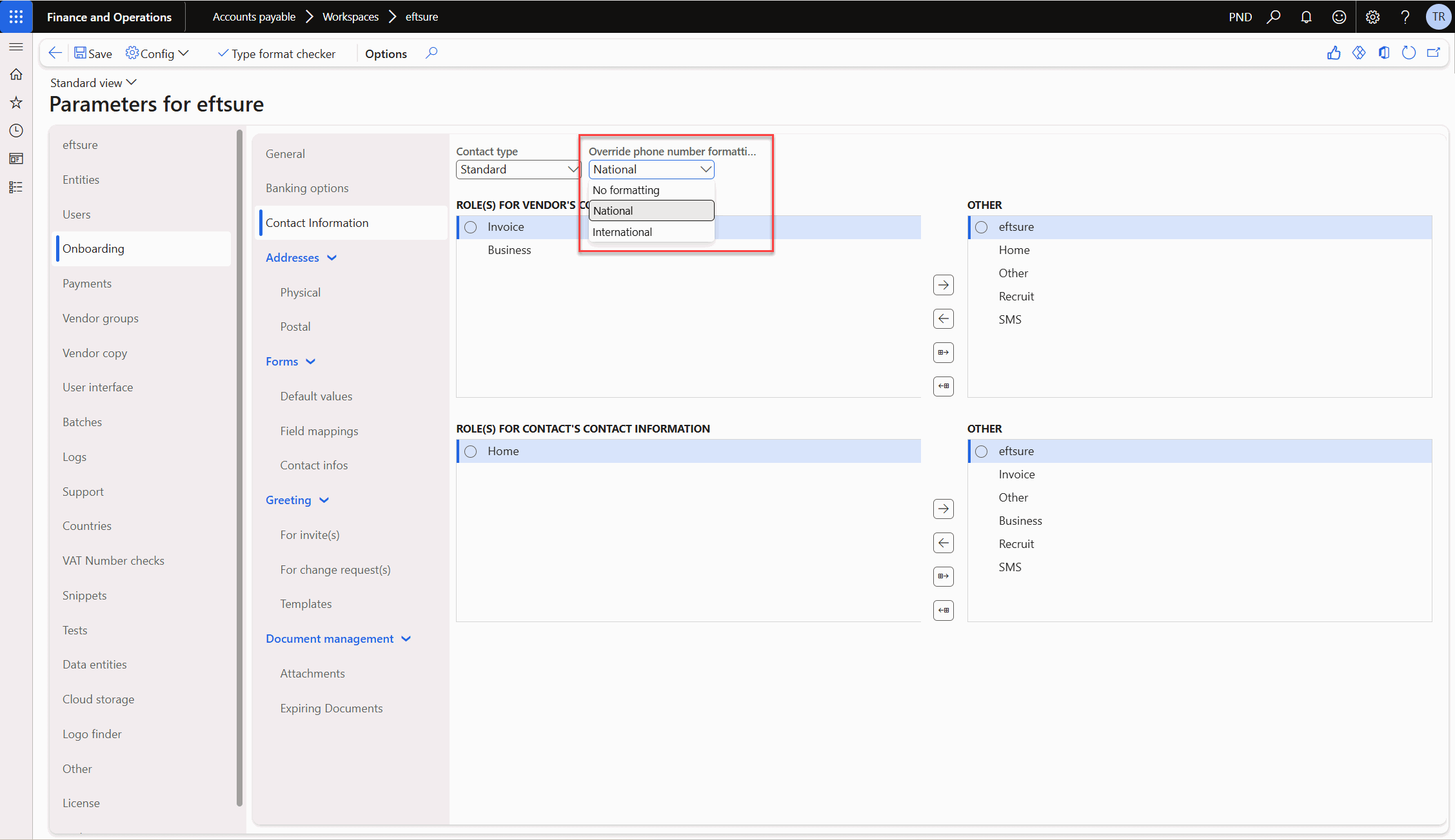Move selected vendor role to Other list
The image size is (1455, 840).
click(944, 285)
